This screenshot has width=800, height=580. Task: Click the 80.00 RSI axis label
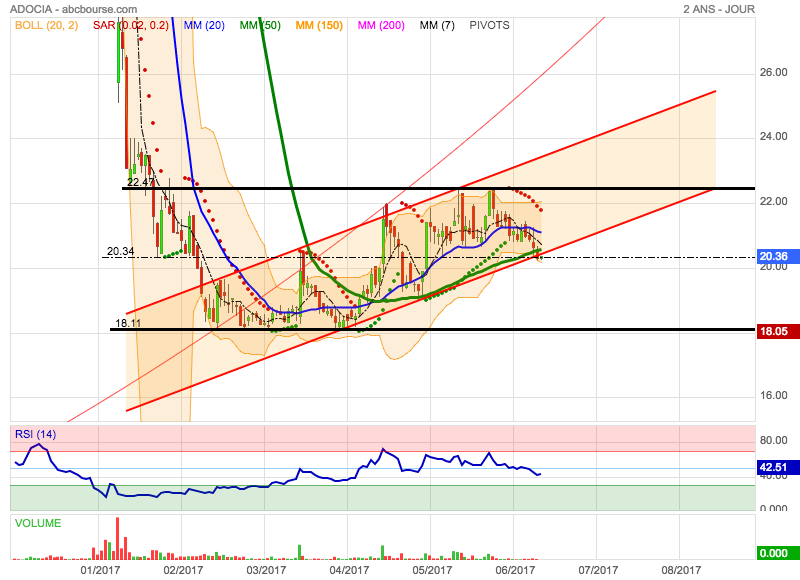click(773, 440)
